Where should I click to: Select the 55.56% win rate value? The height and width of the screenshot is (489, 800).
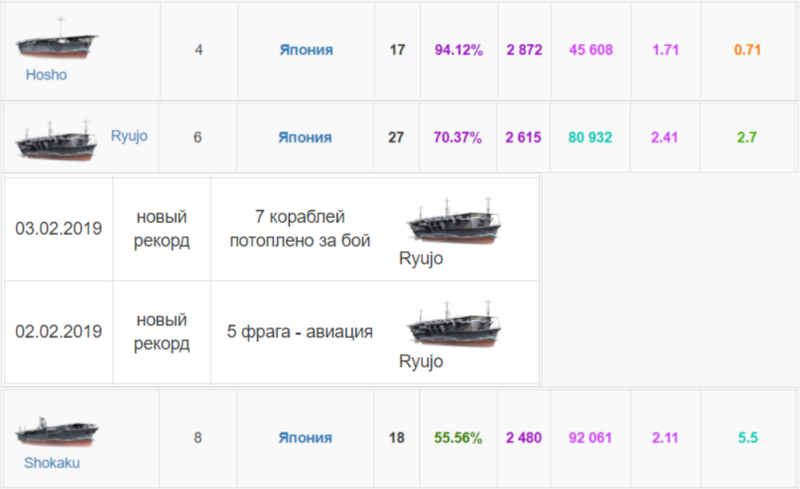[x=458, y=438]
